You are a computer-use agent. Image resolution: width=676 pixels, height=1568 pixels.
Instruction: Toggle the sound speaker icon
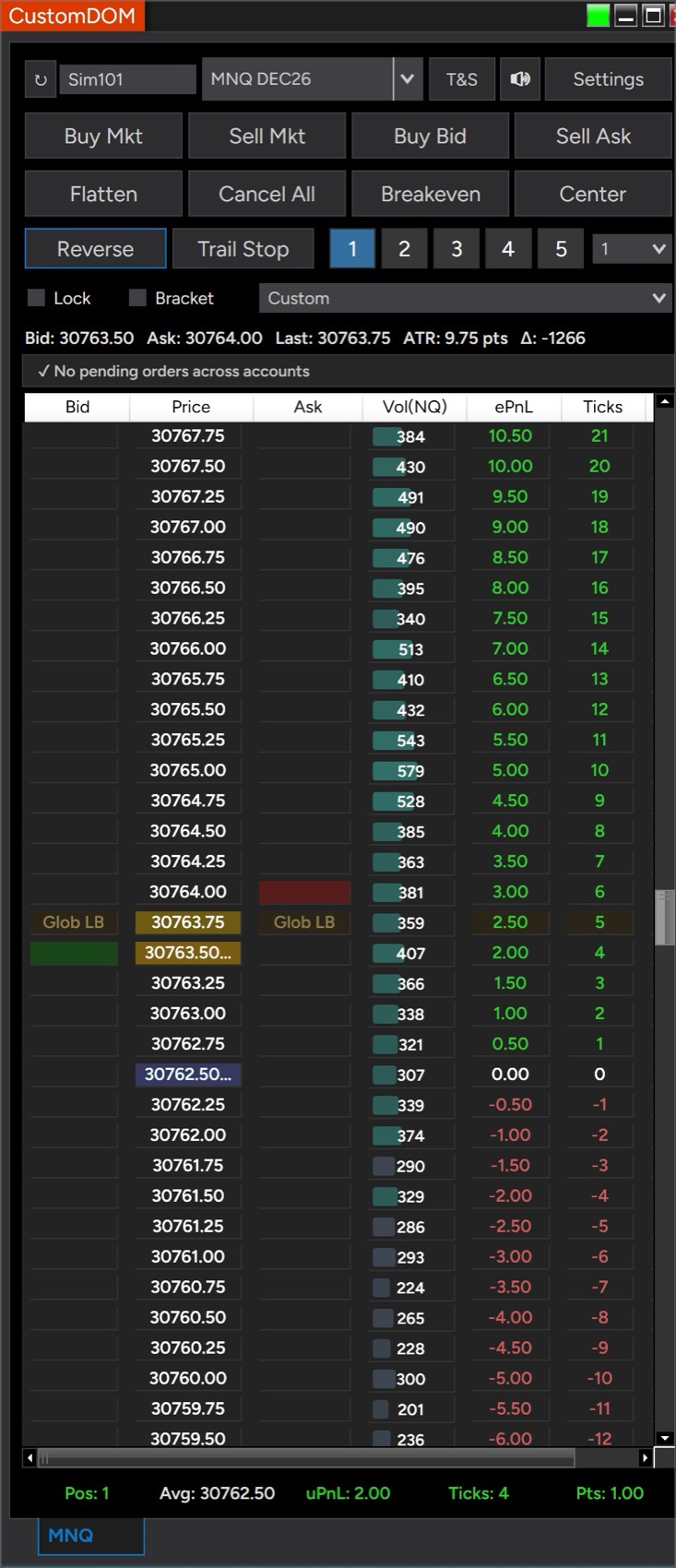(x=520, y=79)
